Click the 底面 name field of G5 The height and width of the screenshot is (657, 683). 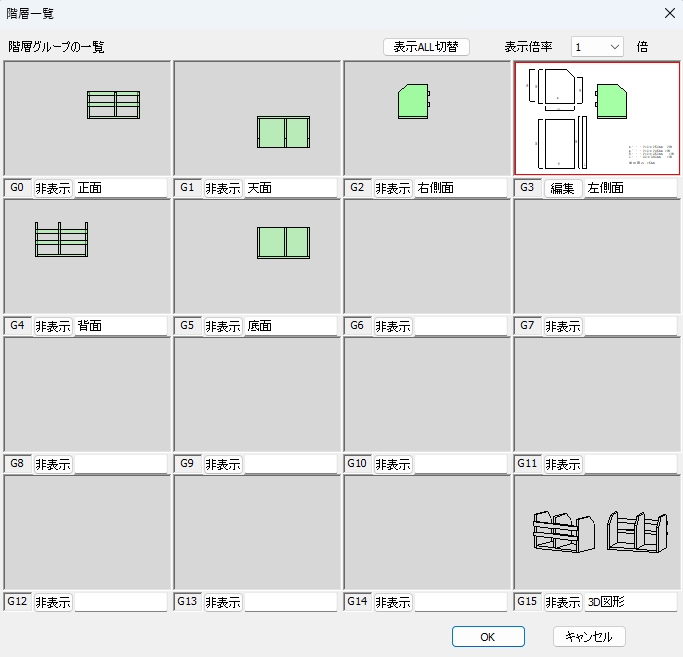click(291, 326)
